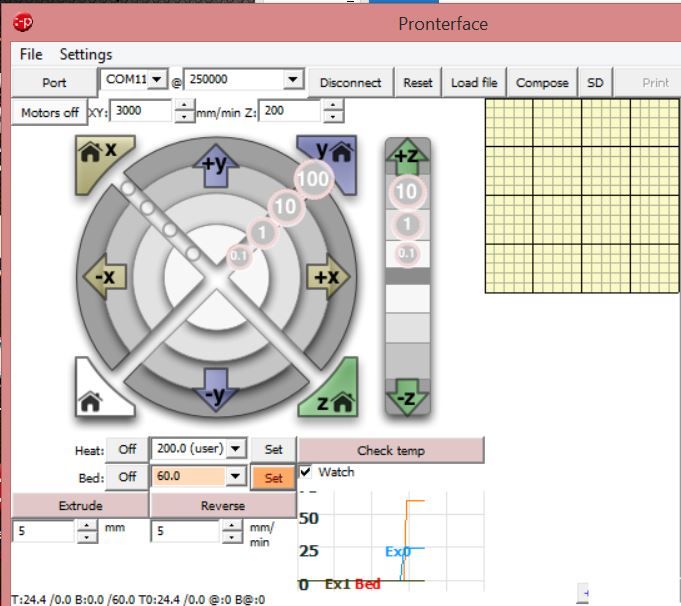This screenshot has height=606, width=681.
Task: Click the Pronterface app logo icon
Action: pyautogui.click(x=23, y=22)
